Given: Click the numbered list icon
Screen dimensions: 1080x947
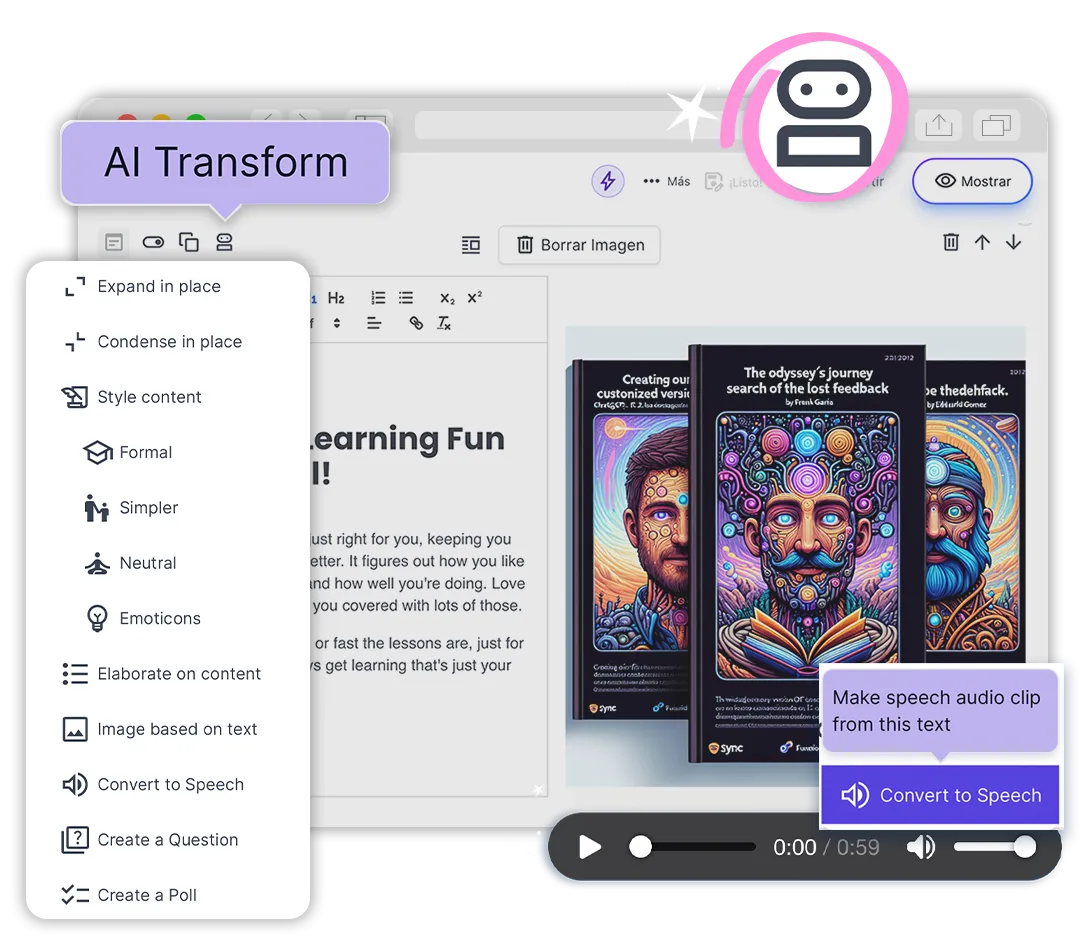Looking at the screenshot, I should [x=377, y=297].
